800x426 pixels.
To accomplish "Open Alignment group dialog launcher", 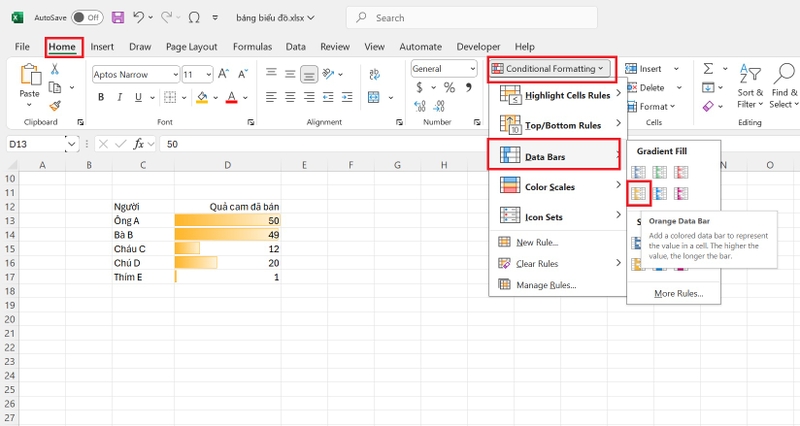I will (399, 122).
